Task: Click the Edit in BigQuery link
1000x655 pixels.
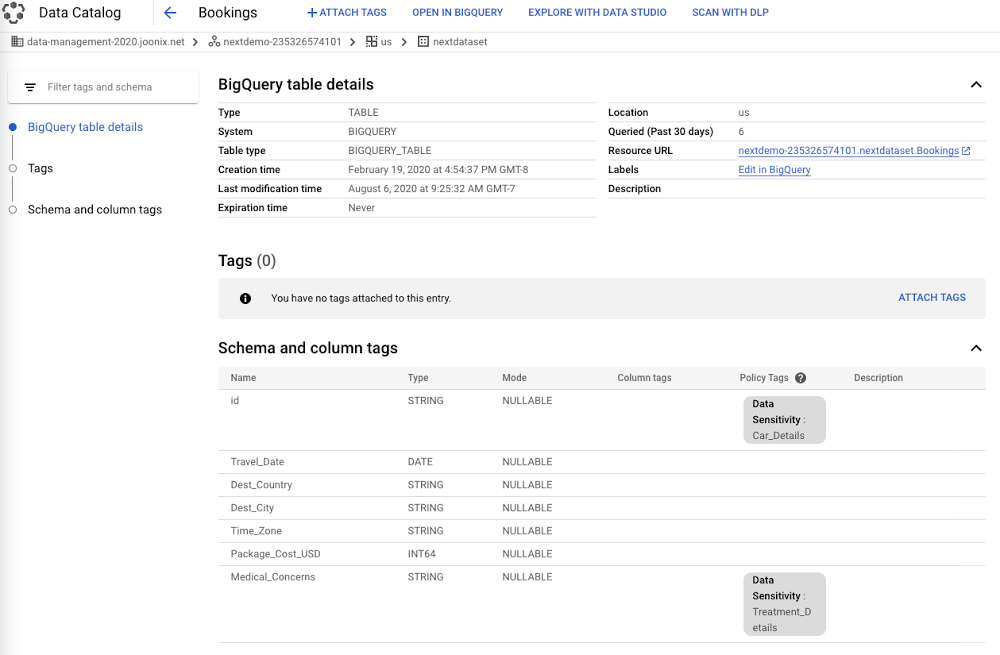Action: (x=774, y=170)
